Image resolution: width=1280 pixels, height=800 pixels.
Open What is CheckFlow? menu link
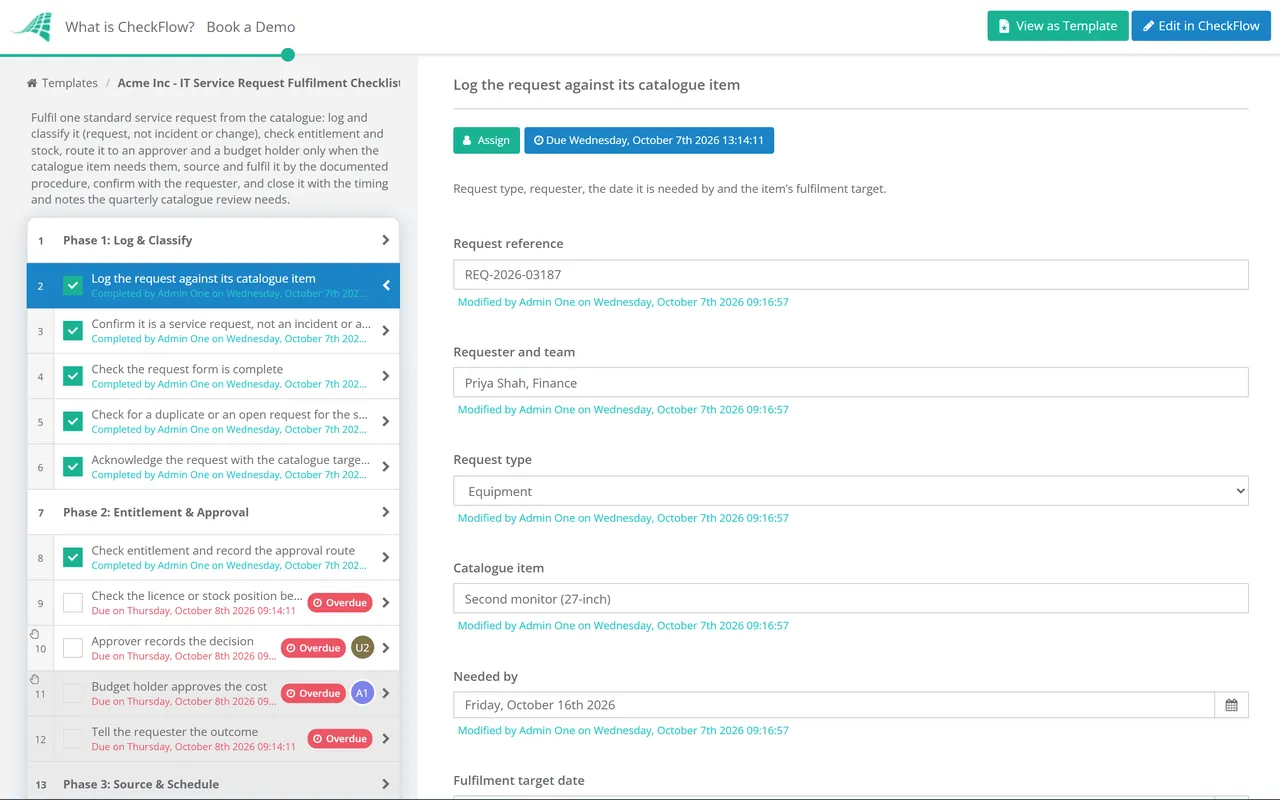tap(130, 27)
